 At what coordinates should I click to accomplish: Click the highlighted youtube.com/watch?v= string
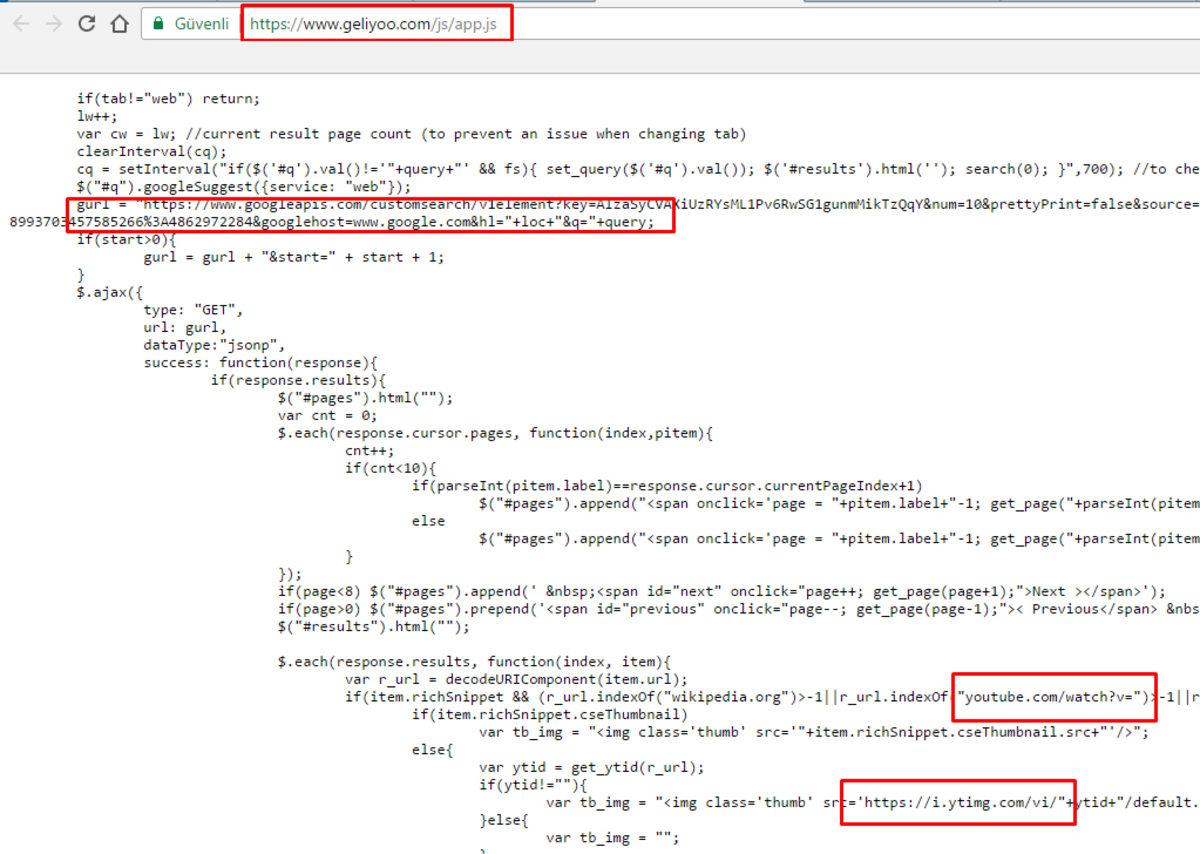[x=1053, y=697]
